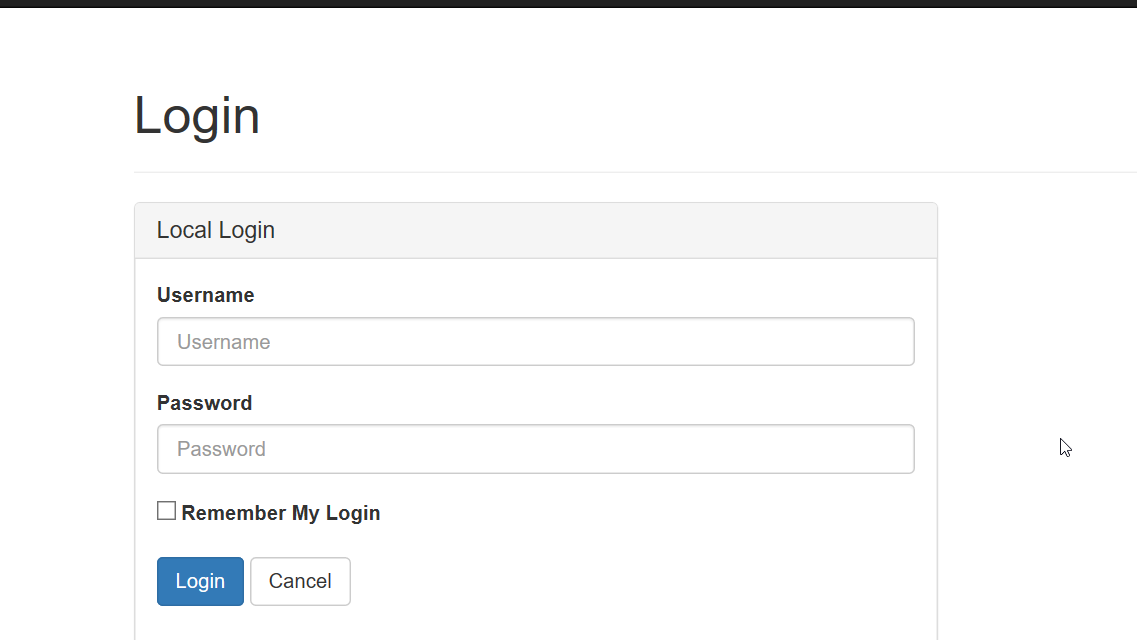Click the gray Username placeholder text
Image resolution: width=1137 pixels, height=640 pixels.
coord(224,342)
